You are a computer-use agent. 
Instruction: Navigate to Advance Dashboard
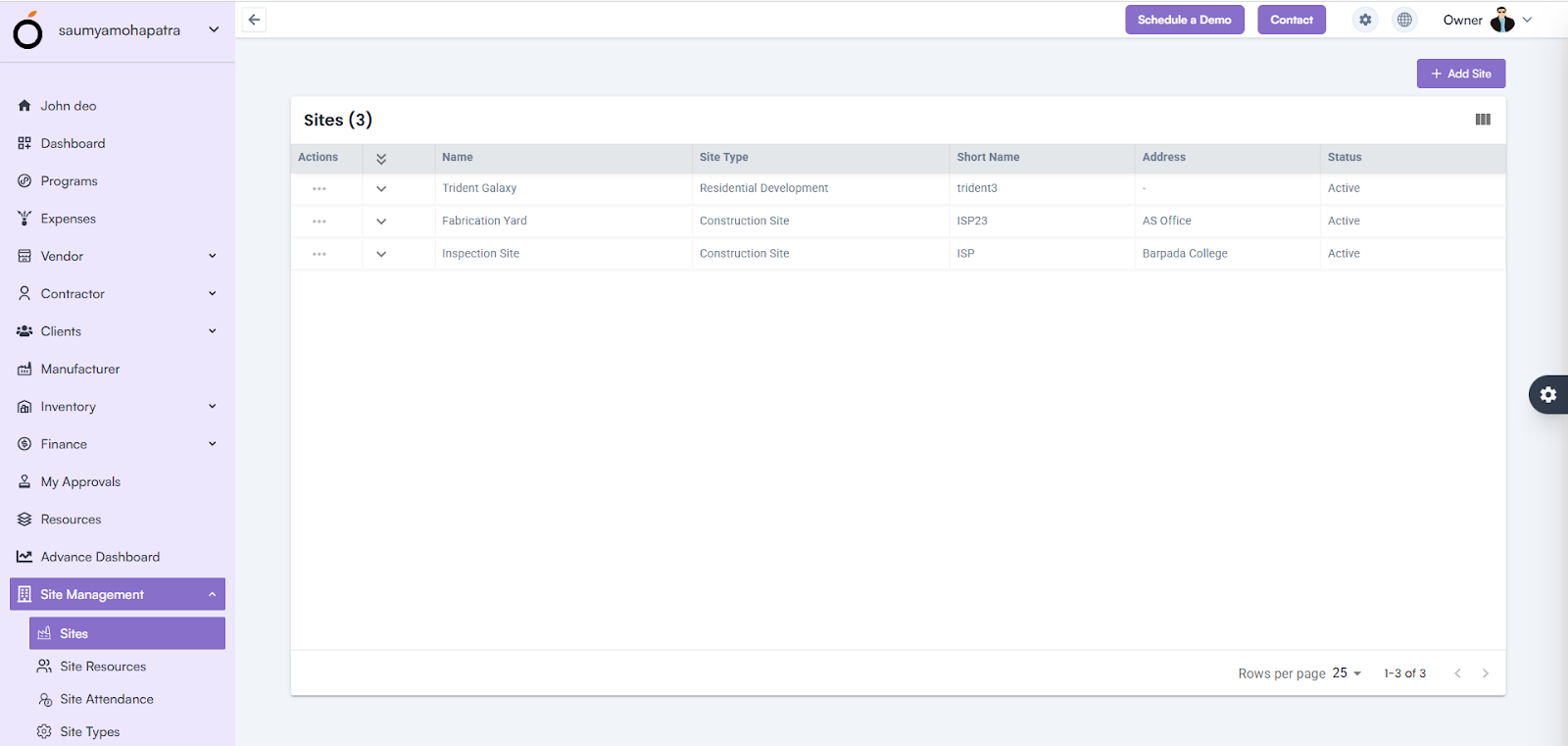[100, 557]
